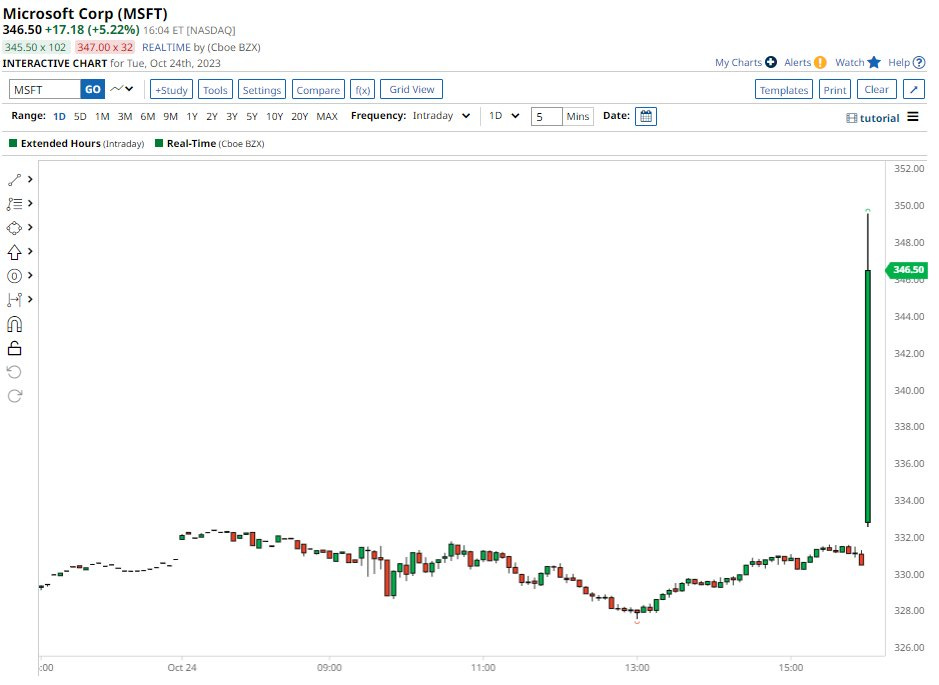Select the Fibonacci retracement tool

[x=15, y=203]
